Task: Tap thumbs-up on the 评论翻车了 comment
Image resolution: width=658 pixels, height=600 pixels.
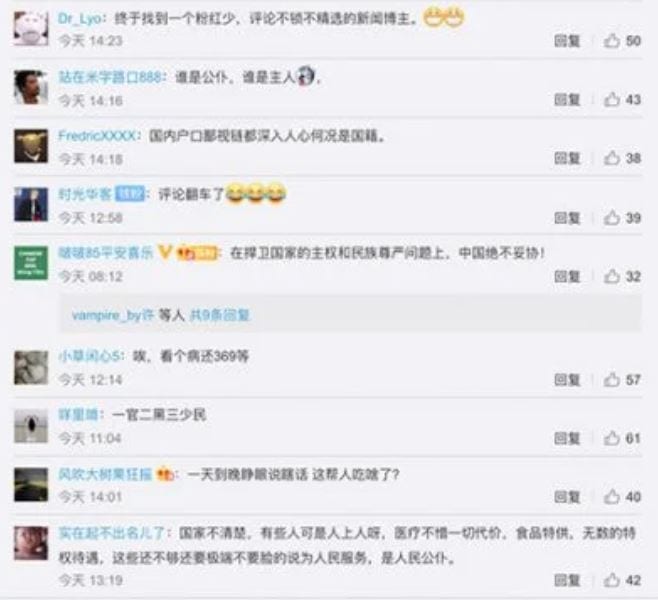Action: point(611,217)
